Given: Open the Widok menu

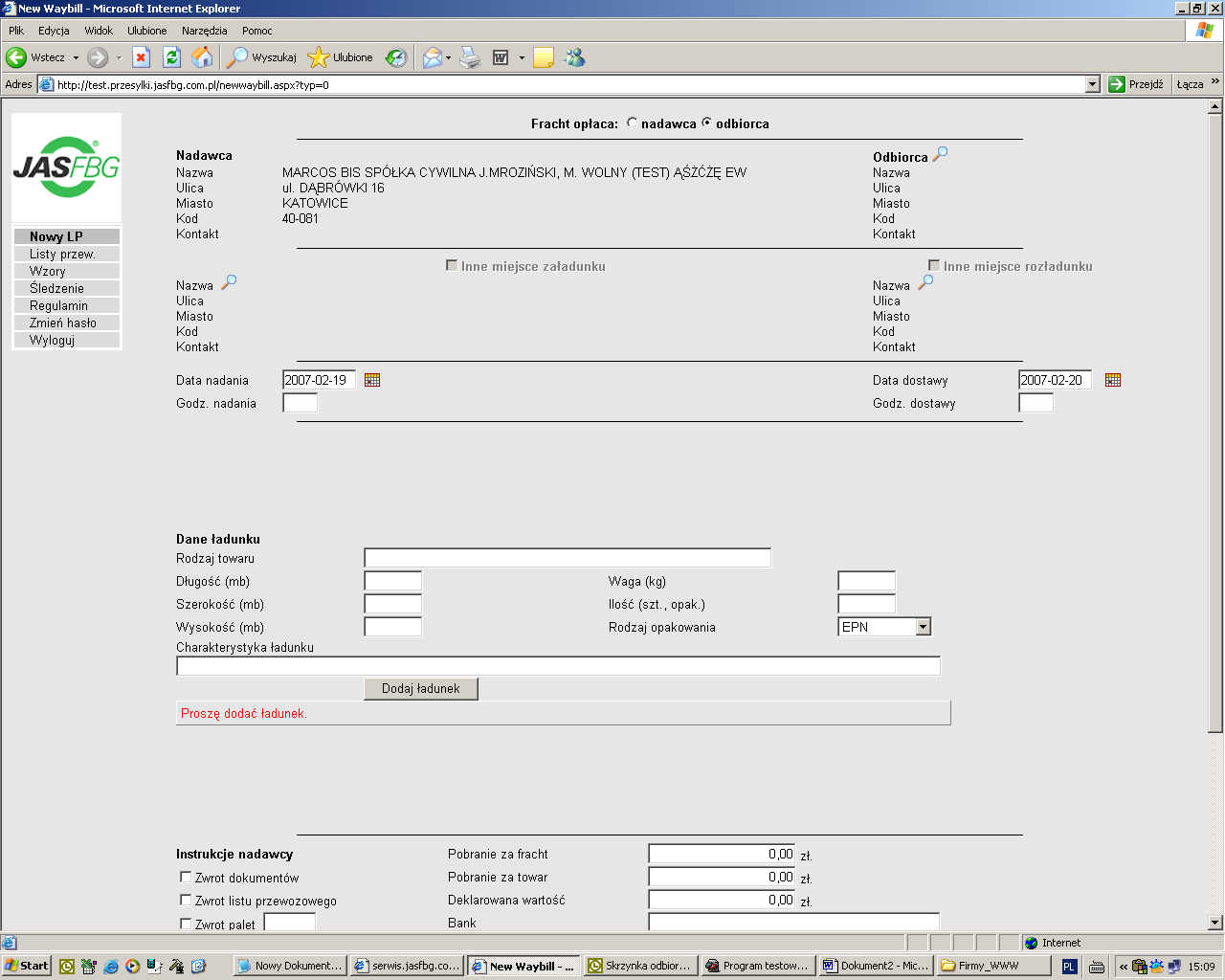Looking at the screenshot, I should 99,31.
